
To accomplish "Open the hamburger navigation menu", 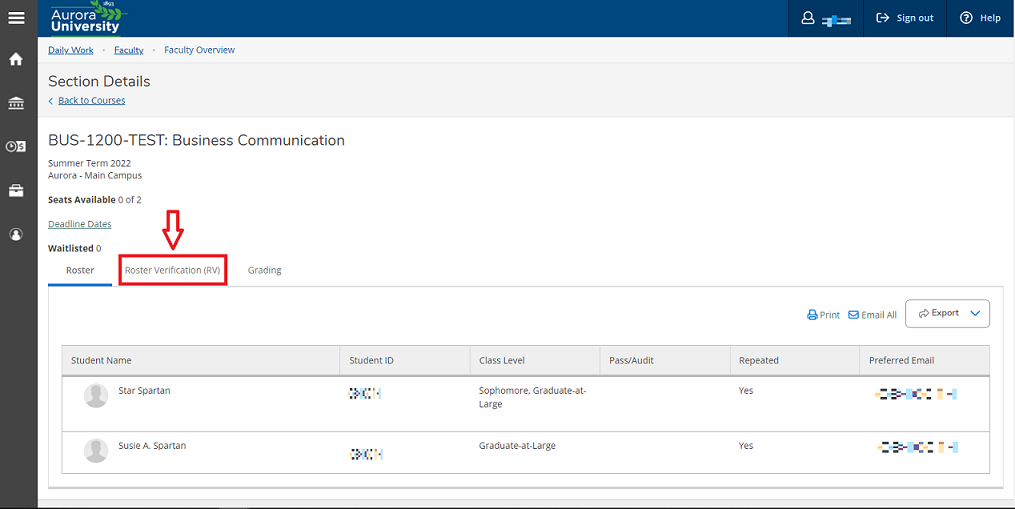I will [x=16, y=17].
